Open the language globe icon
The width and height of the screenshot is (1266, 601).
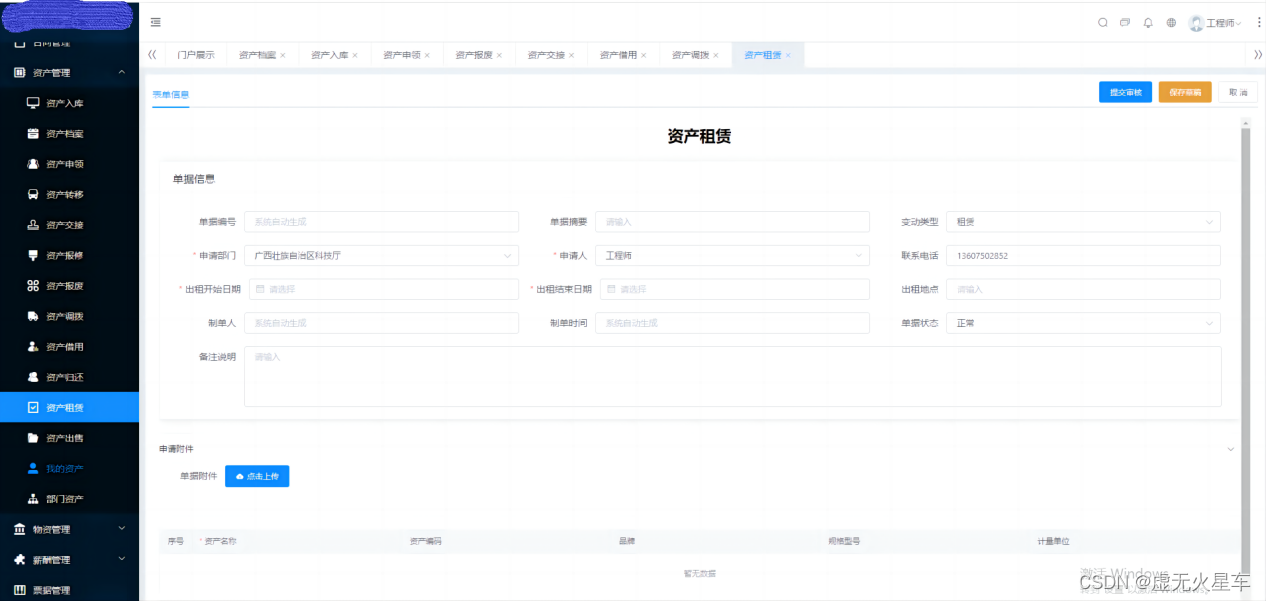[1171, 22]
